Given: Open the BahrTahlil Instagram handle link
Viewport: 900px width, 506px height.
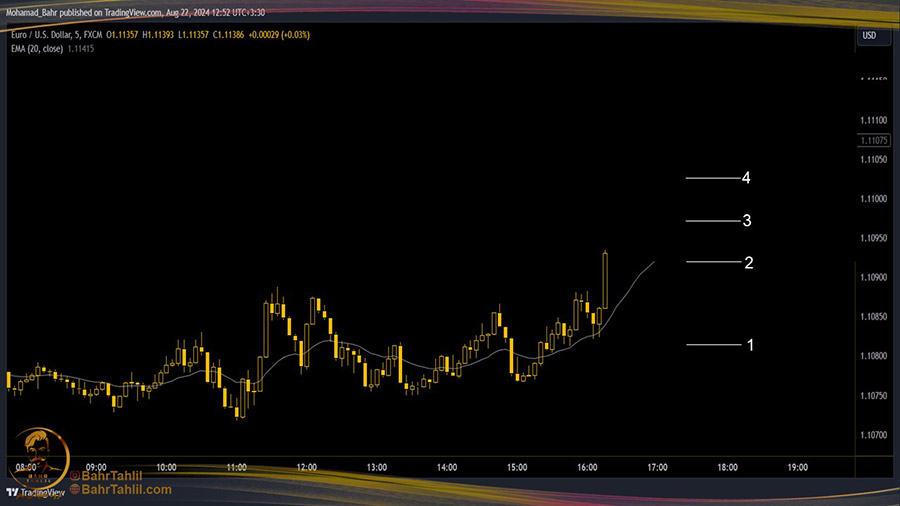Looking at the screenshot, I should [x=113, y=477].
